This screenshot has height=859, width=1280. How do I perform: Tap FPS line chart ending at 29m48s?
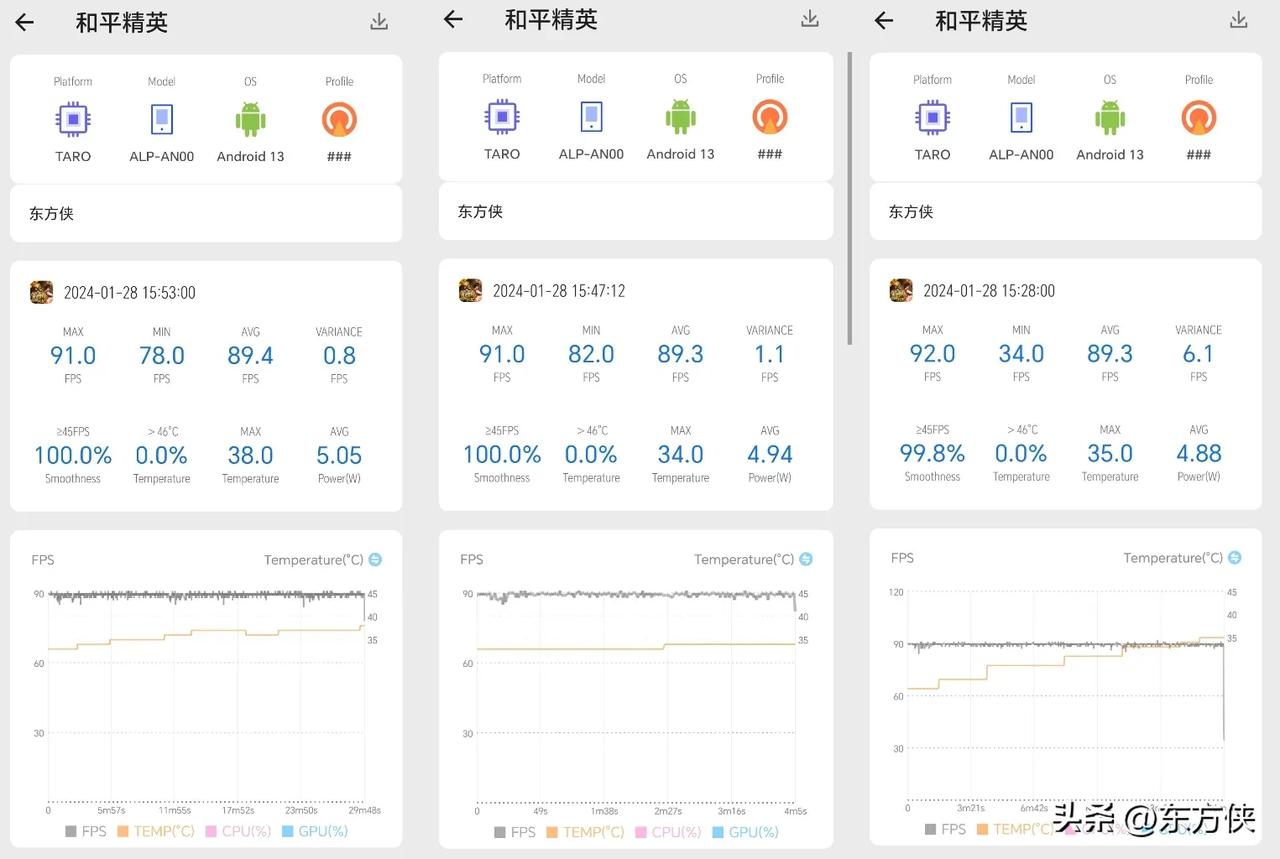(206, 696)
